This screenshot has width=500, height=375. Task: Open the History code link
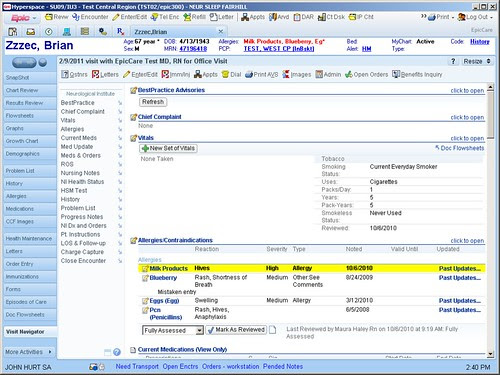480,42
